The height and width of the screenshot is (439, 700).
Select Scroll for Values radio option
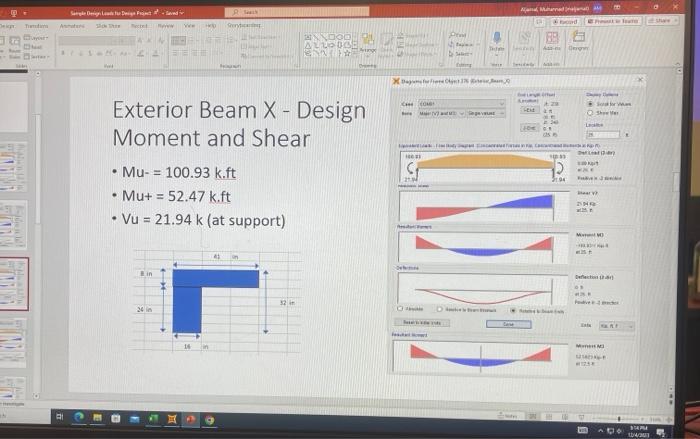[x=590, y=104]
